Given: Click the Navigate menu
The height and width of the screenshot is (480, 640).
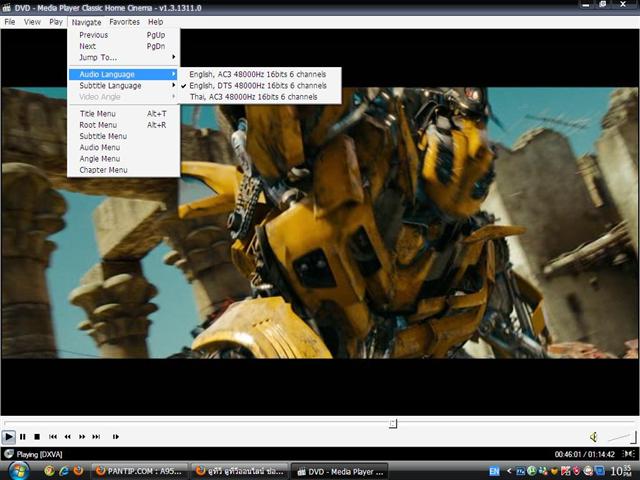Looking at the screenshot, I should click(86, 22).
